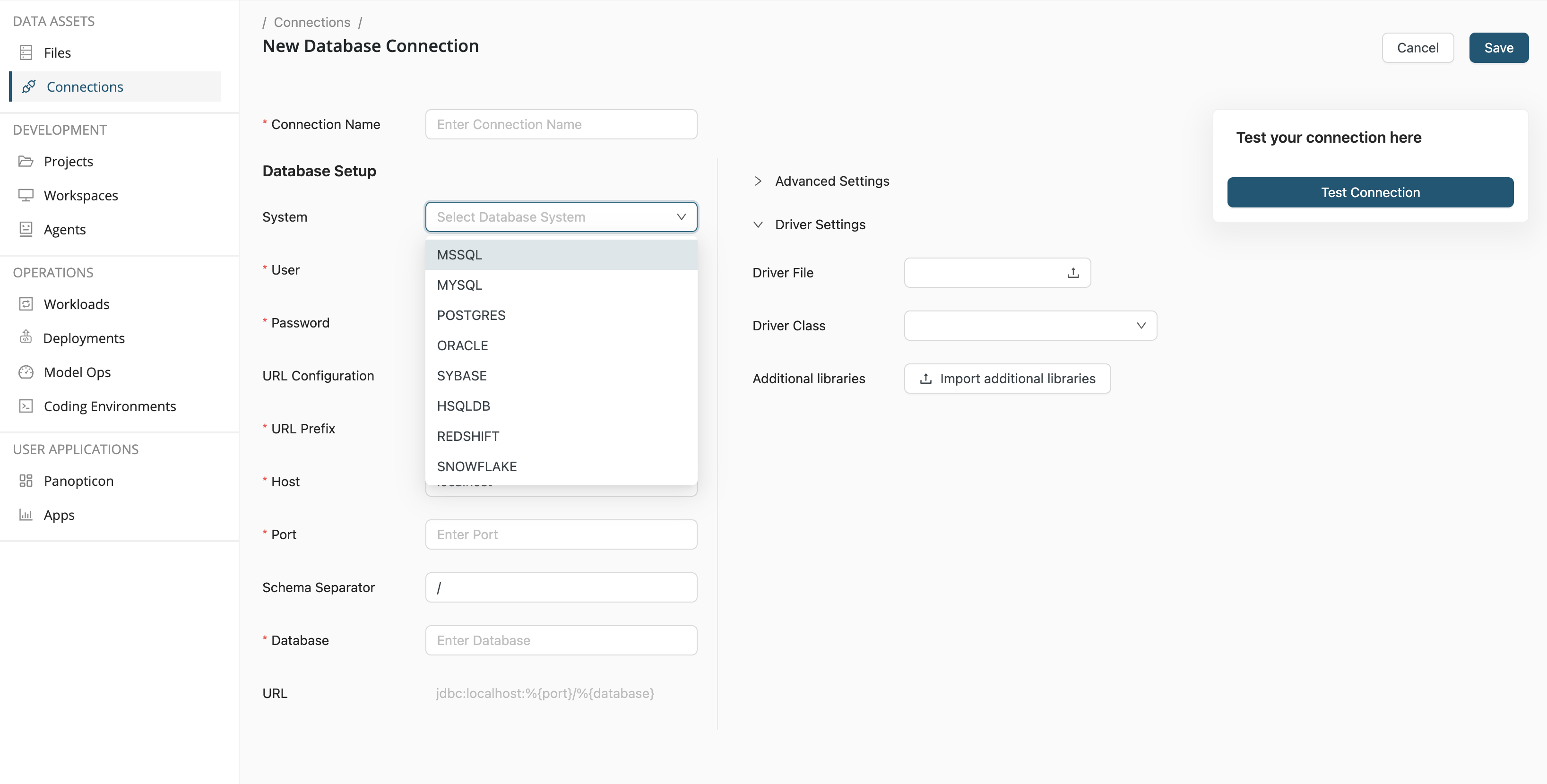Image resolution: width=1547 pixels, height=784 pixels.
Task: Click the Agents icon in sidebar
Action: click(26, 229)
